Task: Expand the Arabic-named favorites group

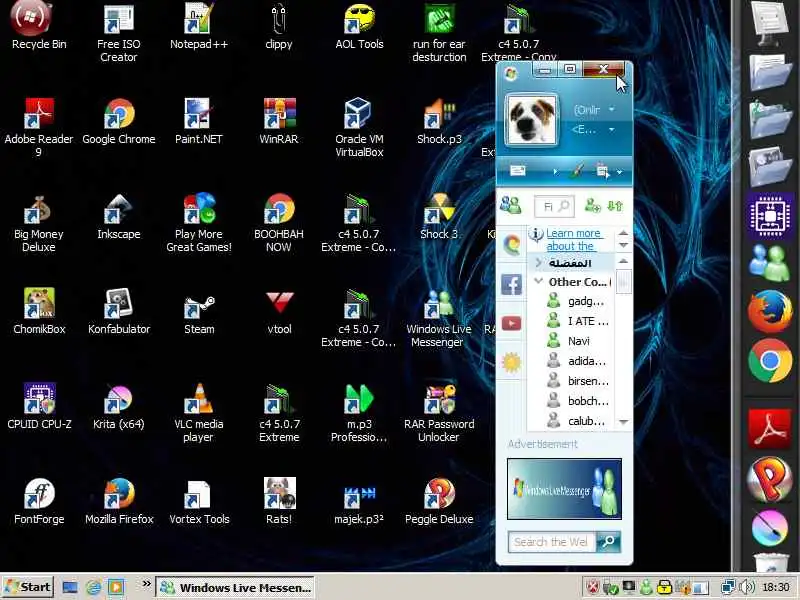Action: tap(538, 263)
